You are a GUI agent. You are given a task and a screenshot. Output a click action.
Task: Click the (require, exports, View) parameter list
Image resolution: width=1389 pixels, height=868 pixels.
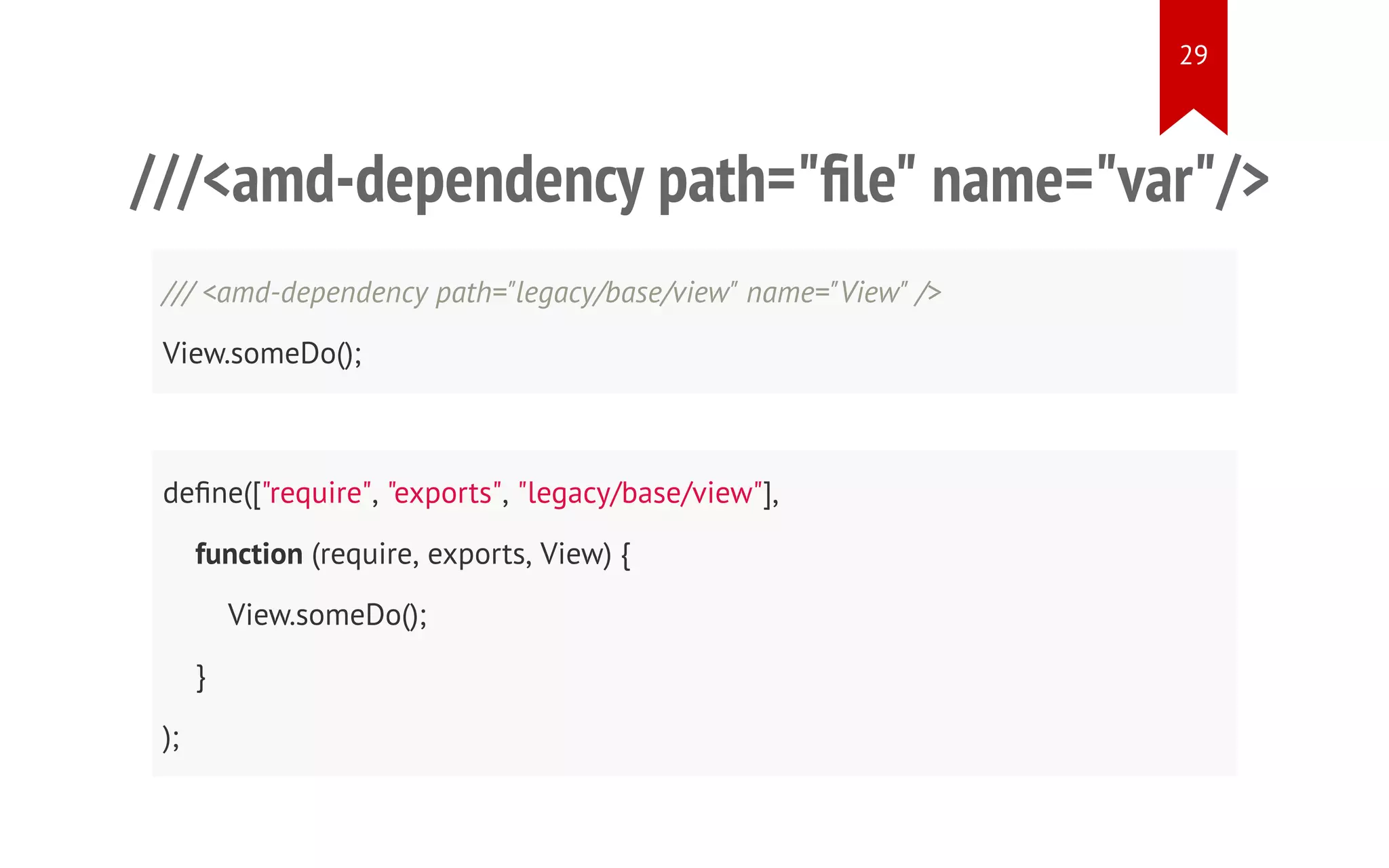[x=461, y=554]
